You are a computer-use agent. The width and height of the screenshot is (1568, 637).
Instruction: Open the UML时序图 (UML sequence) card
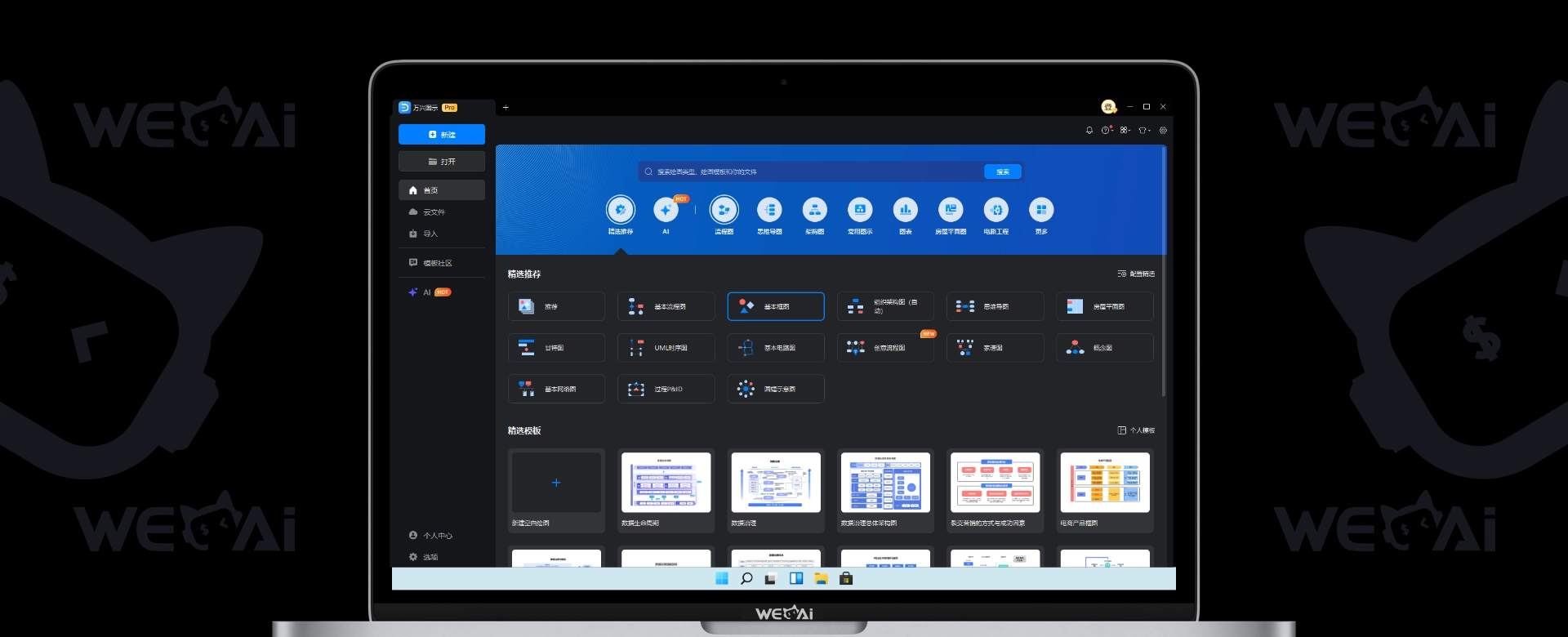666,348
